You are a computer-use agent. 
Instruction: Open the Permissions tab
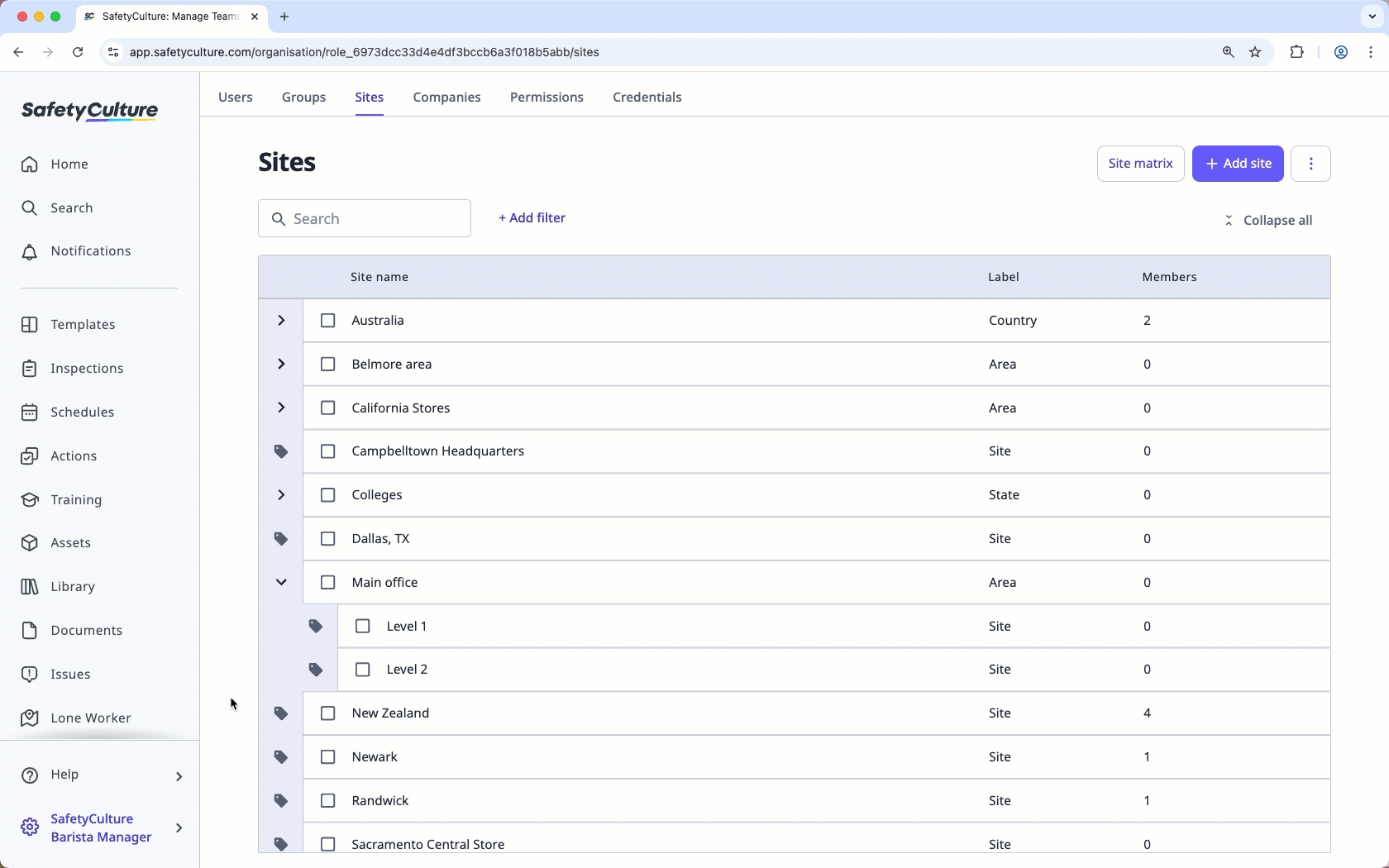547,98
